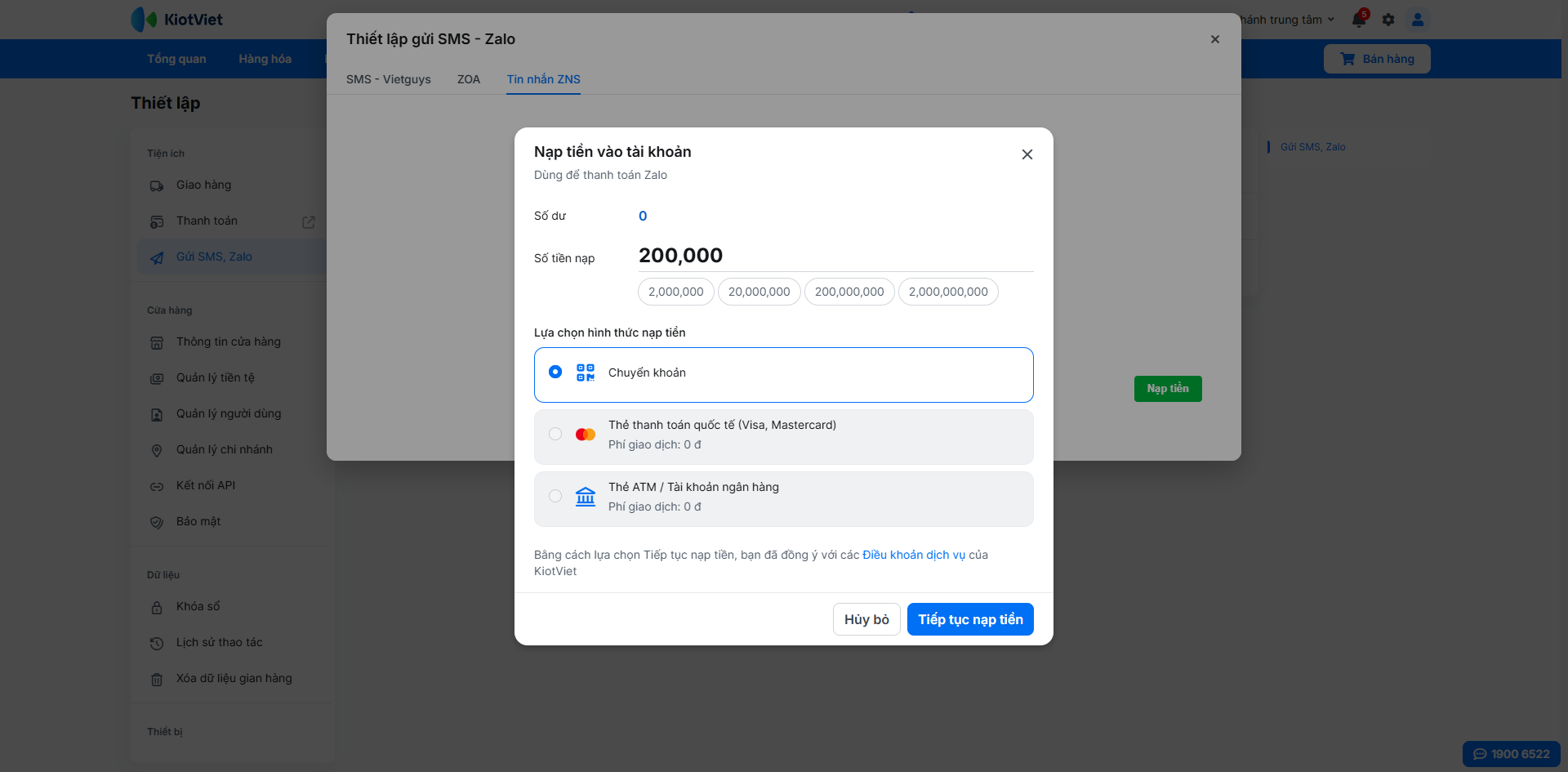This screenshot has height=772, width=1568.
Task: Click the Số dư balance value 0
Action: pyautogui.click(x=643, y=216)
